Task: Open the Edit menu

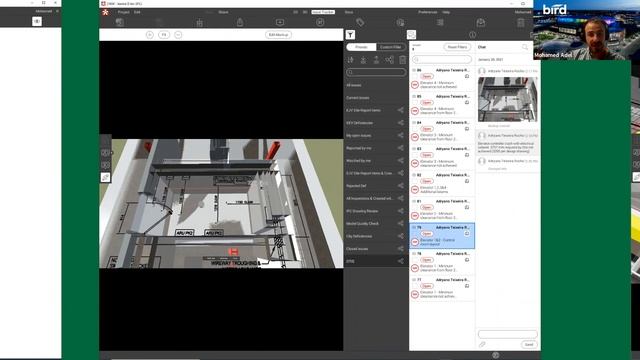Action: [x=137, y=12]
